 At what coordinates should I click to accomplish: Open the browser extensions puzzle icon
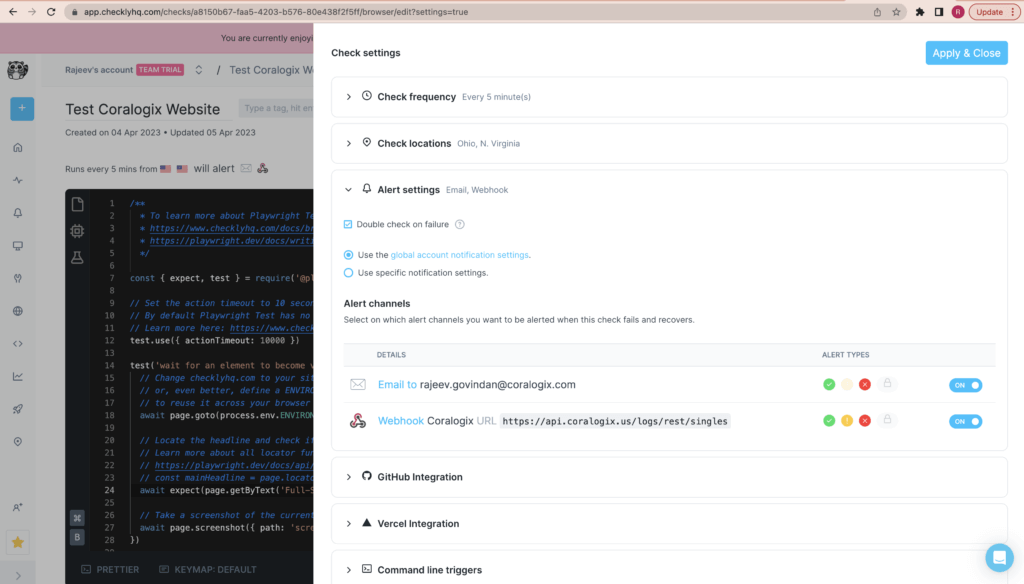point(920,12)
